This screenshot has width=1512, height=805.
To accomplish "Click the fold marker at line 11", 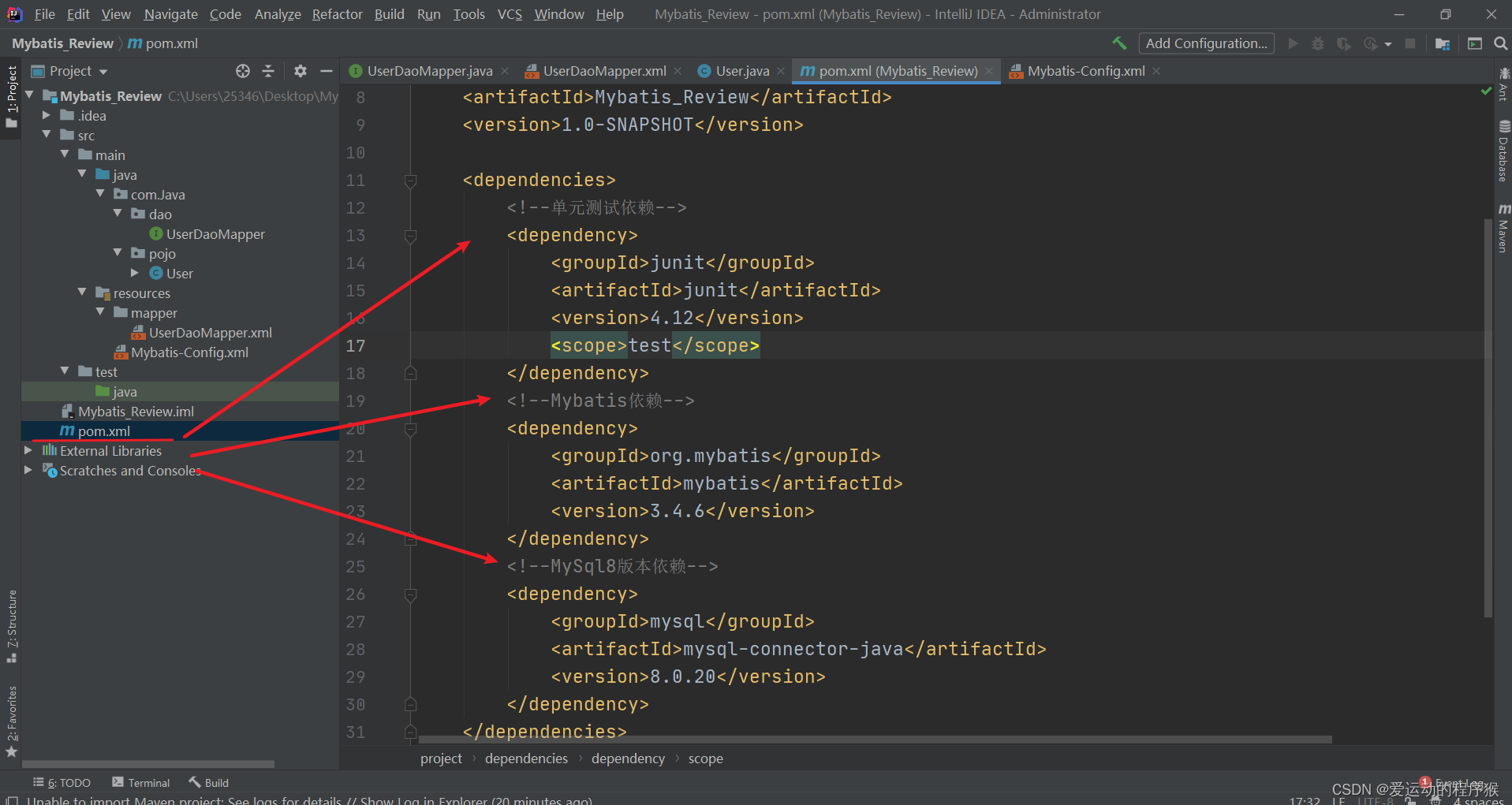I will 410,181.
